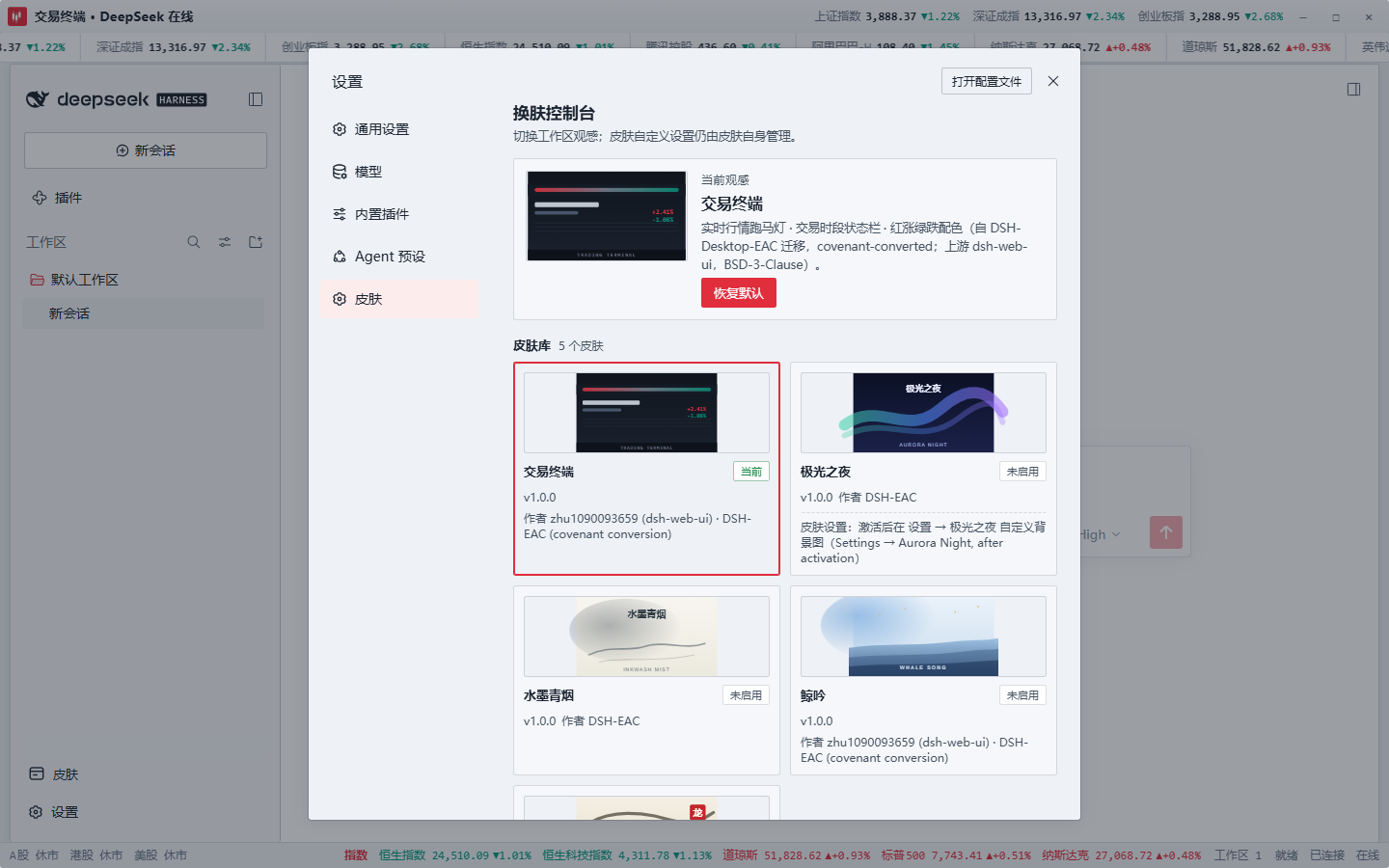
Task: Collapse the left sidebar panel icon
Action: pyautogui.click(x=256, y=99)
